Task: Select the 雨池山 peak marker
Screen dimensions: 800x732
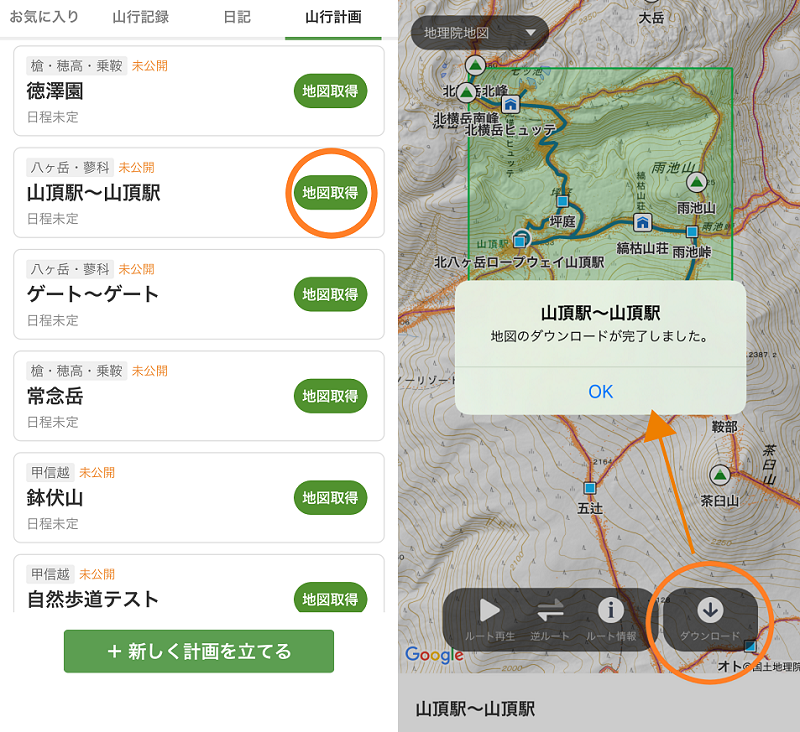Action: click(x=696, y=182)
